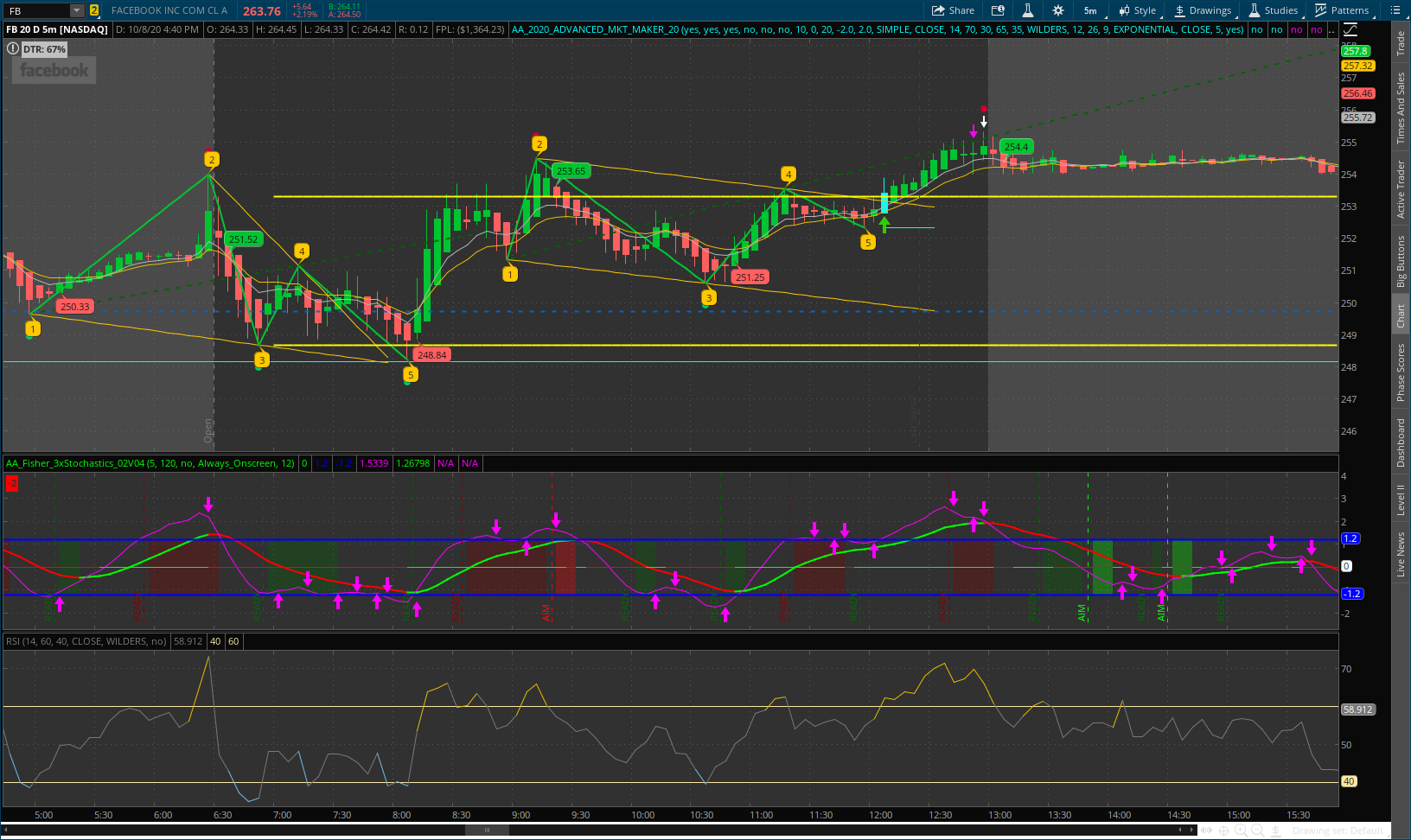Click the red indicator box in Fisher study
Screen dimensions: 1411x840
tap(12, 484)
